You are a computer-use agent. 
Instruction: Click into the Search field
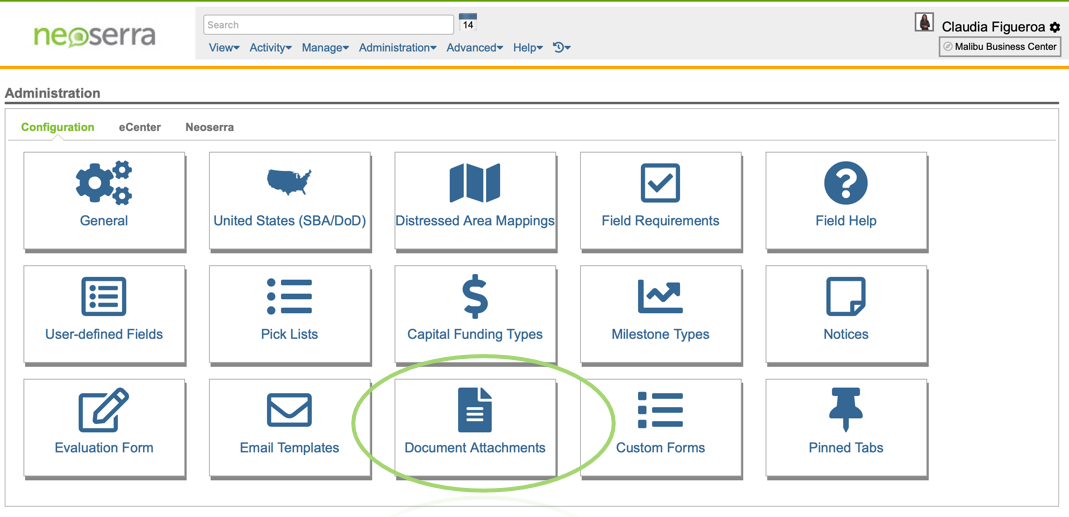click(328, 25)
